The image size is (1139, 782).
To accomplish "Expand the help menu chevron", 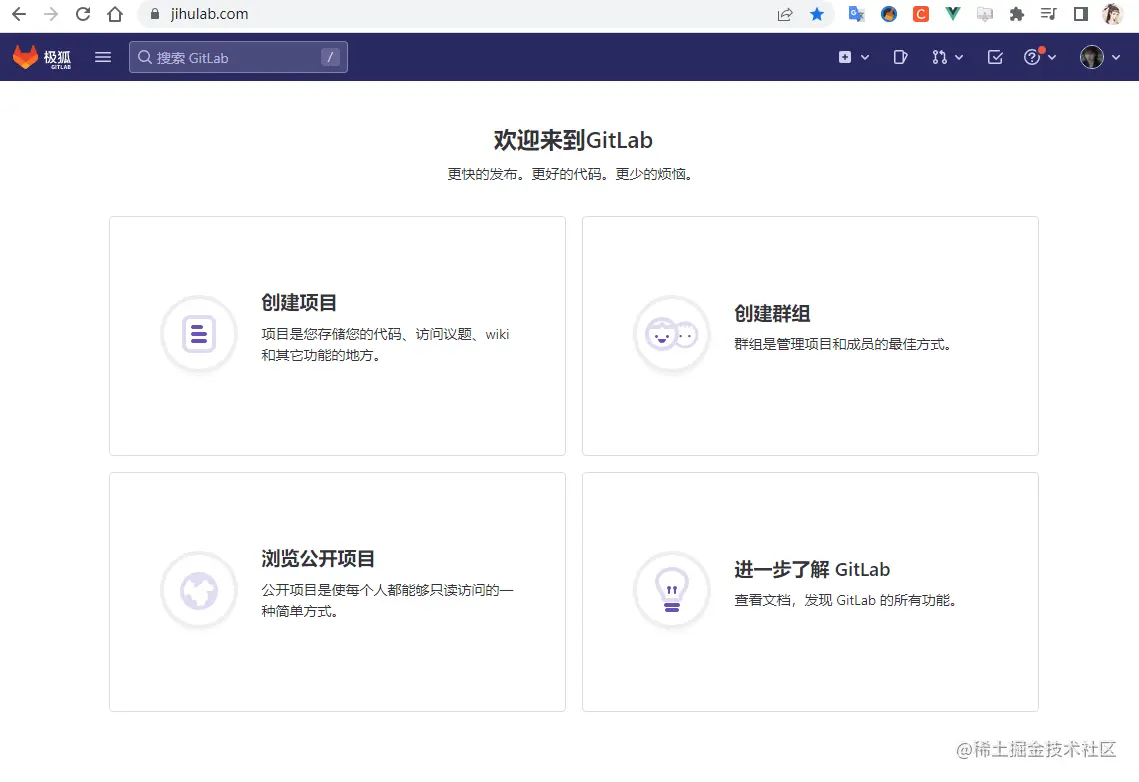I will tap(1052, 57).
